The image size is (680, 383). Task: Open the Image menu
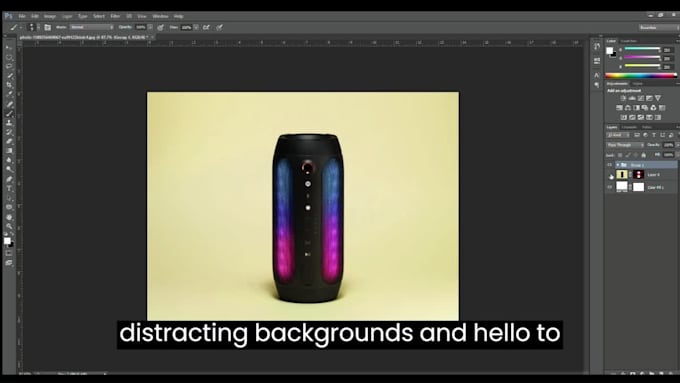(50, 16)
